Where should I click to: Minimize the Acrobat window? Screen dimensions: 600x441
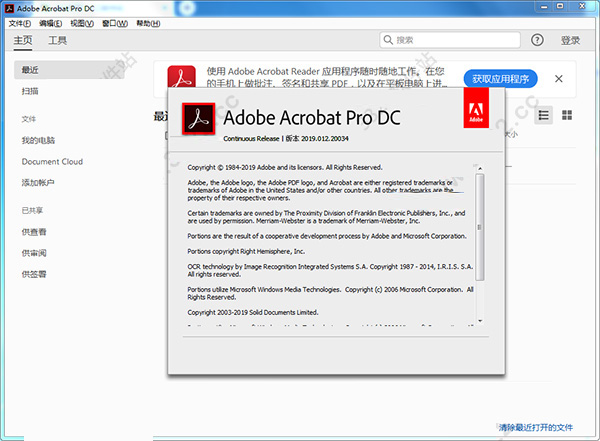(544, 7)
